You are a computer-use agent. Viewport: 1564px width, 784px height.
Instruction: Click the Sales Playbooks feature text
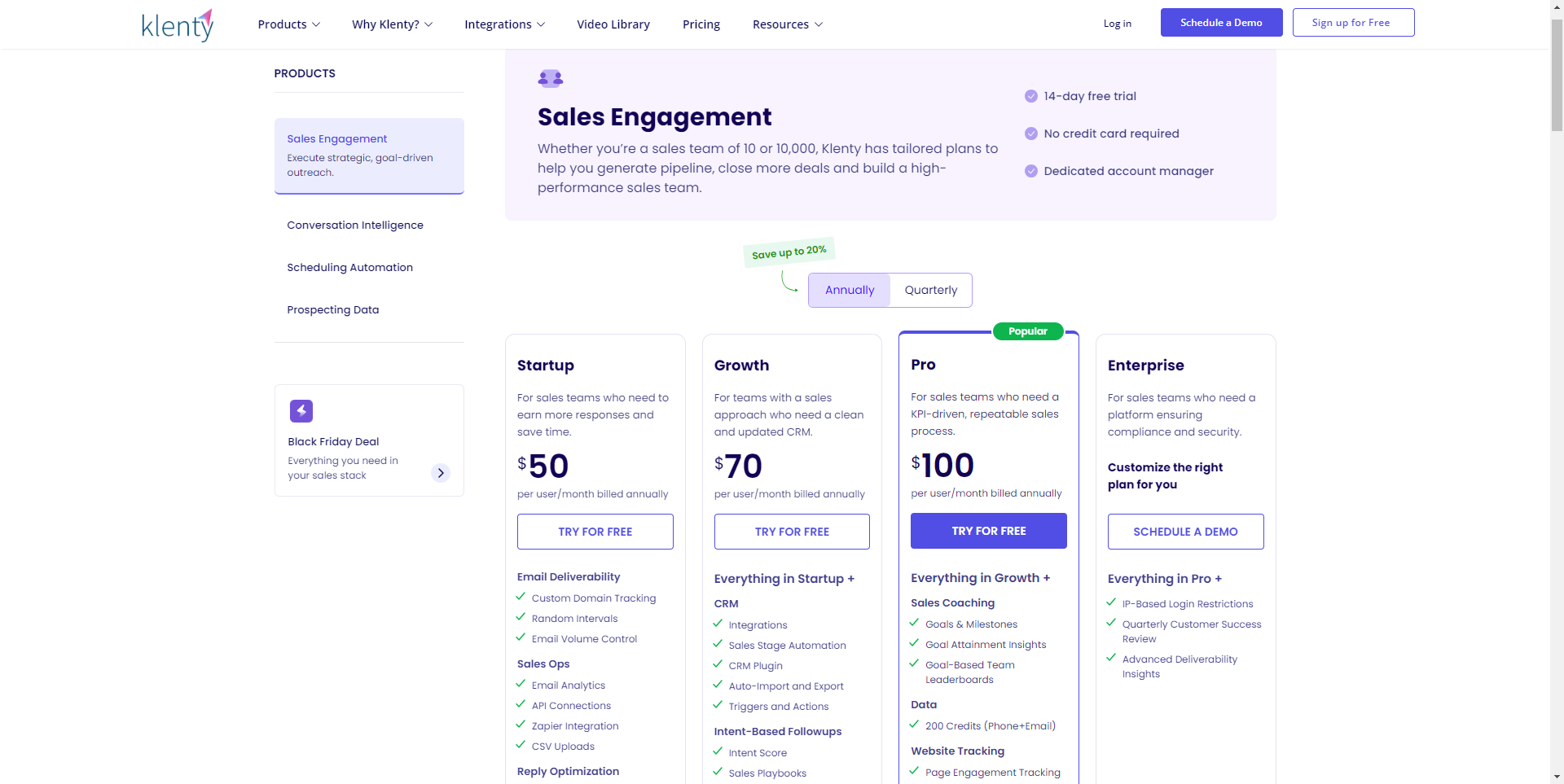pos(767,773)
